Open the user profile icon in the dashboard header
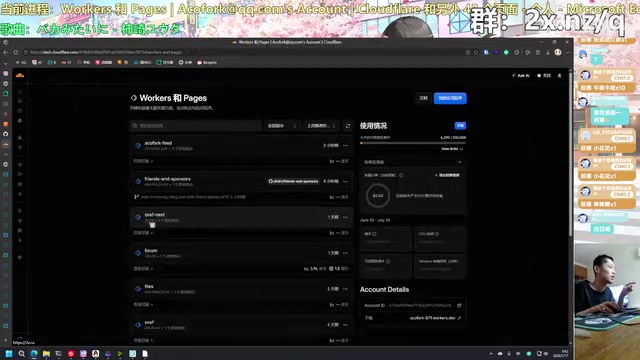Screen dimensions: 640x360 pos(560,76)
